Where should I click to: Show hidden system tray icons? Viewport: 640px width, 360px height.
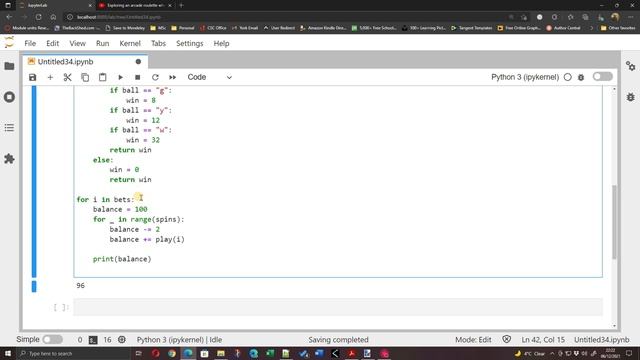click(552, 353)
